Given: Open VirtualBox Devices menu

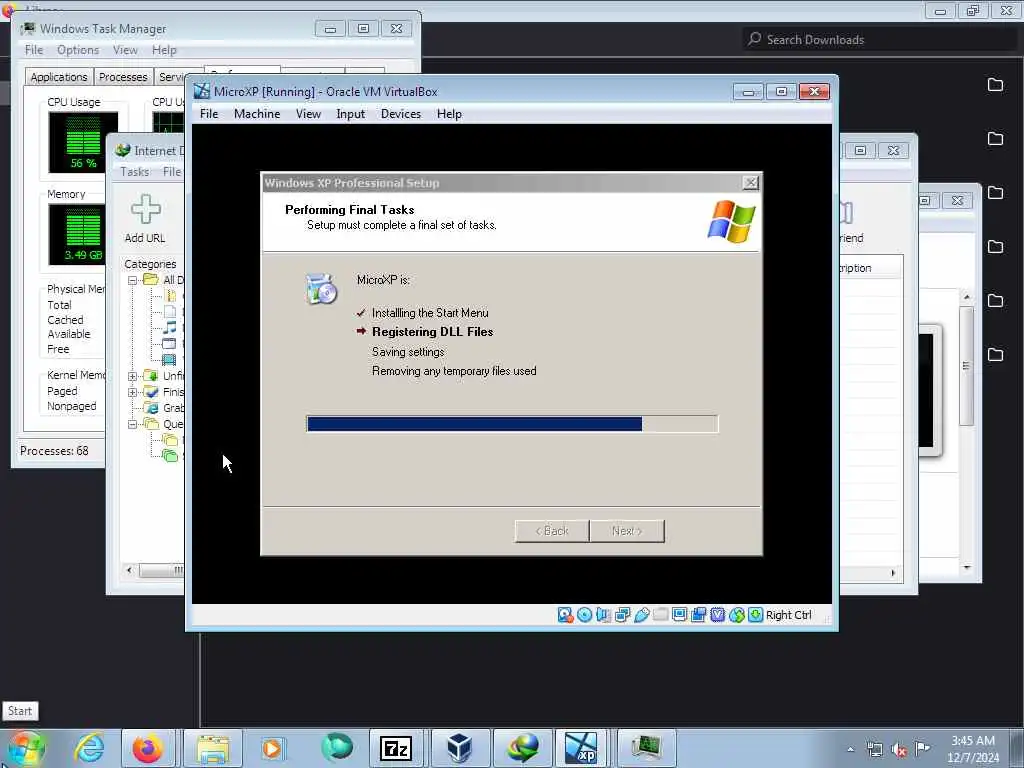Looking at the screenshot, I should pos(401,114).
